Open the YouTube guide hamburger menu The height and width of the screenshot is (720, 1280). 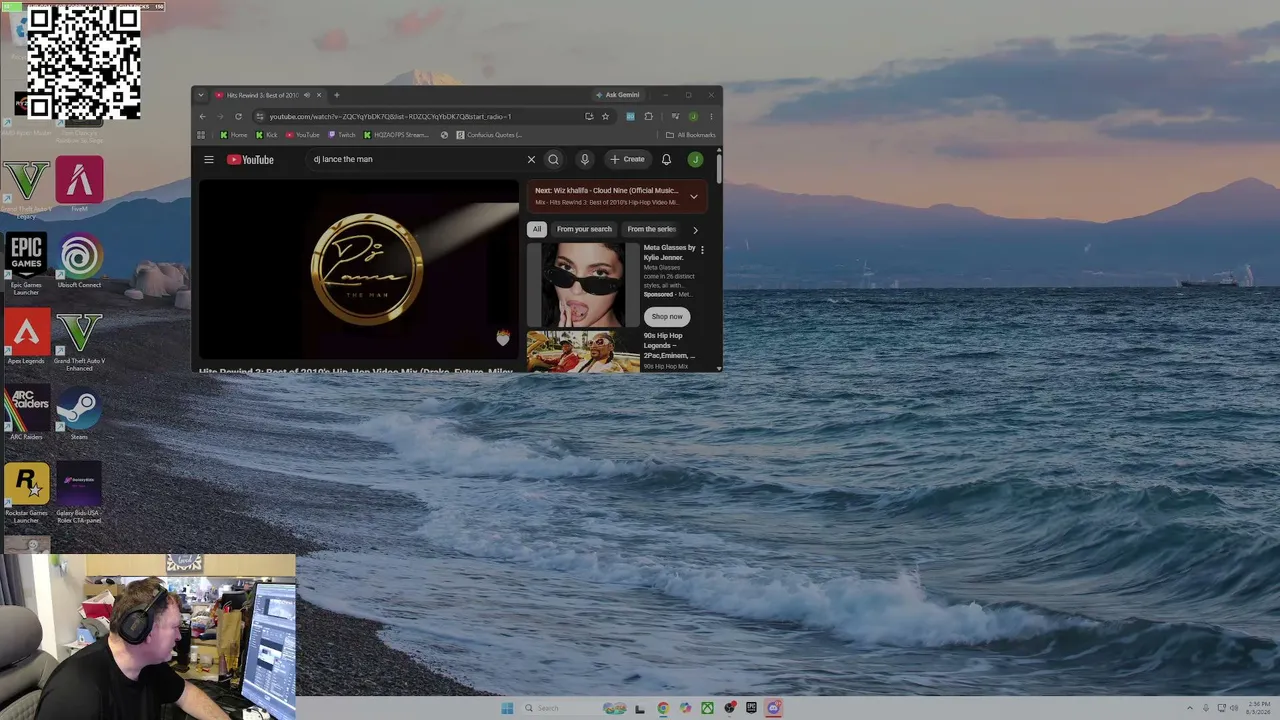[x=209, y=159]
